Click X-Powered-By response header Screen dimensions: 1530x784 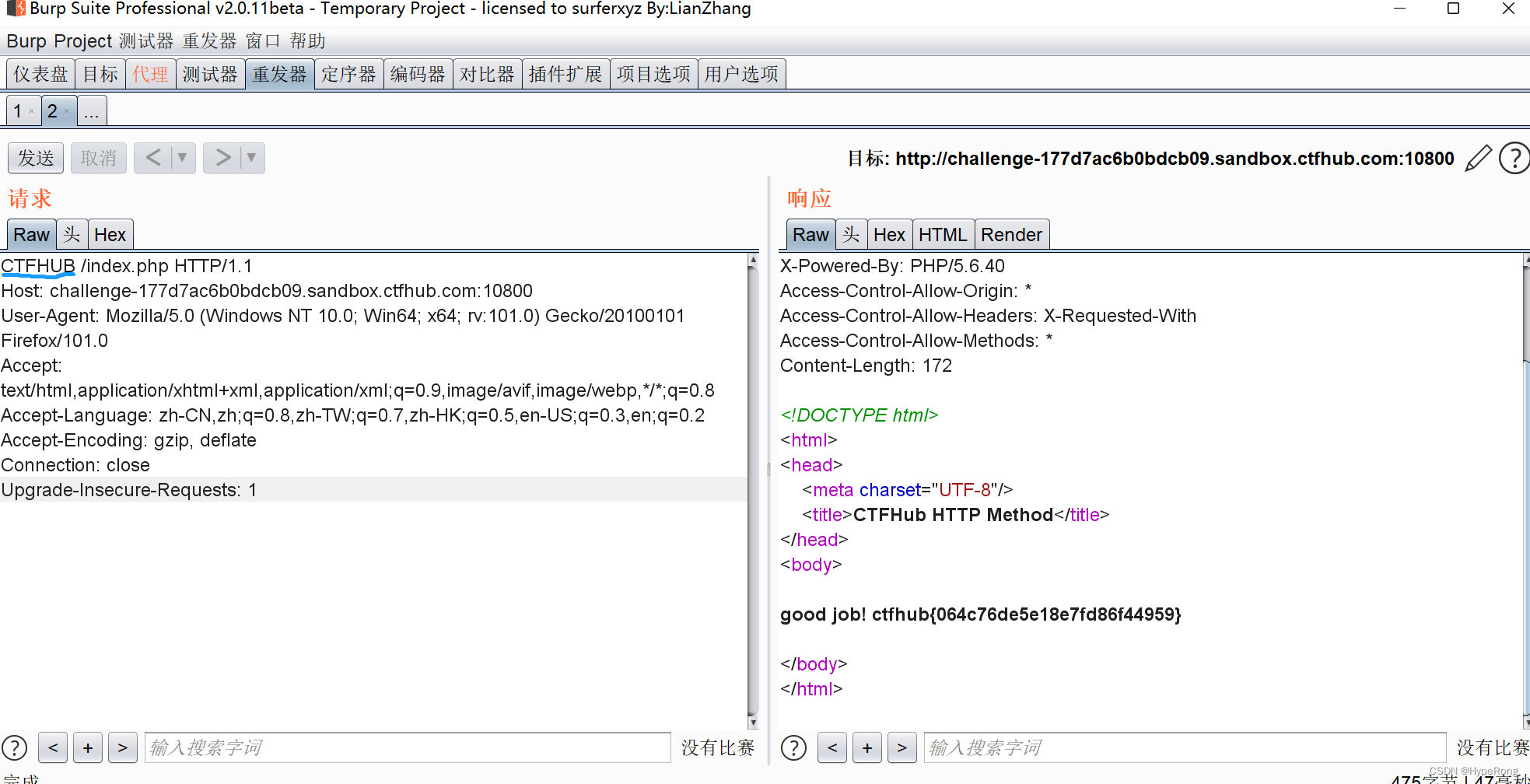[892, 266]
